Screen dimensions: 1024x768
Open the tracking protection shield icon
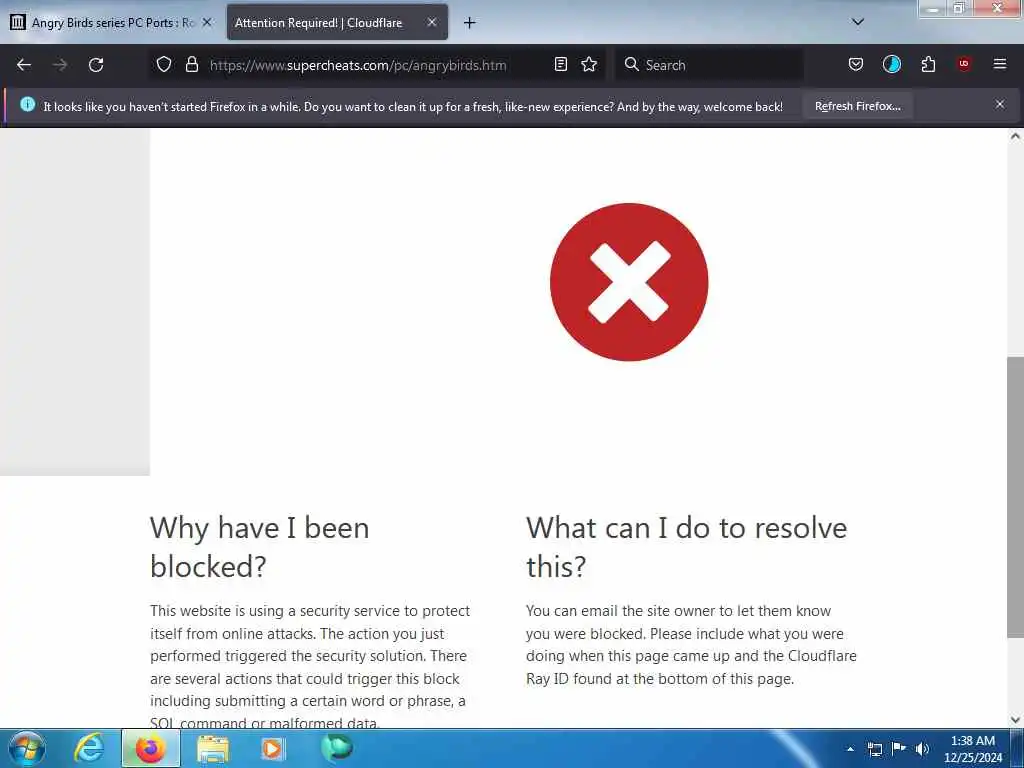164,64
